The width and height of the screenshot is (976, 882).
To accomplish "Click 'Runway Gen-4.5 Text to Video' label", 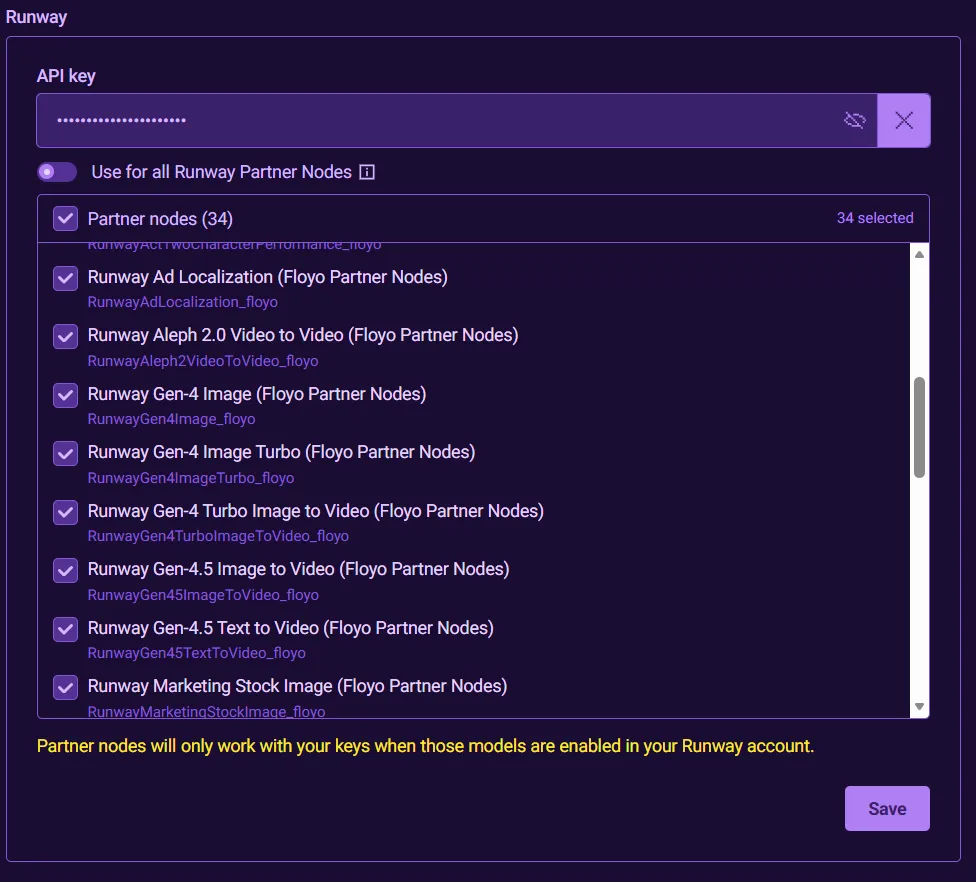I will coord(291,628).
